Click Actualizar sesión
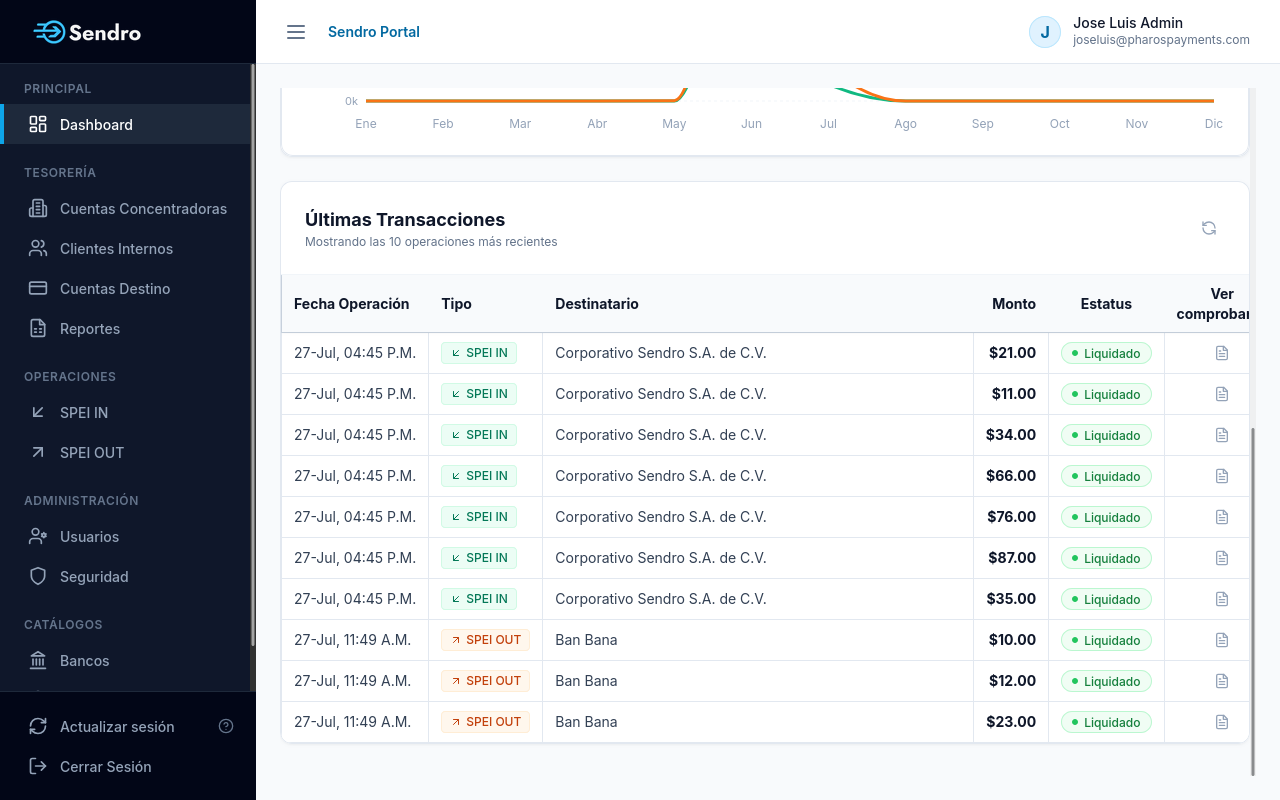 [117, 726]
